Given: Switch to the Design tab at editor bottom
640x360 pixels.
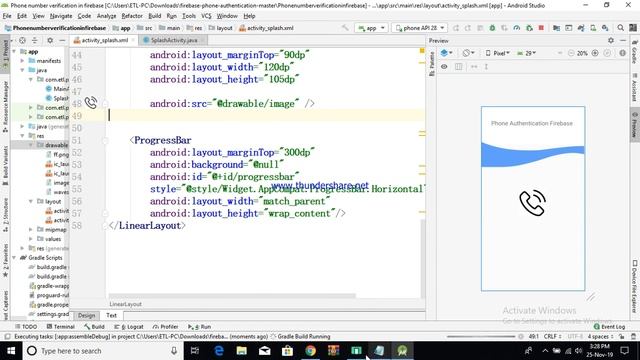Looking at the screenshot, I should point(86,315).
